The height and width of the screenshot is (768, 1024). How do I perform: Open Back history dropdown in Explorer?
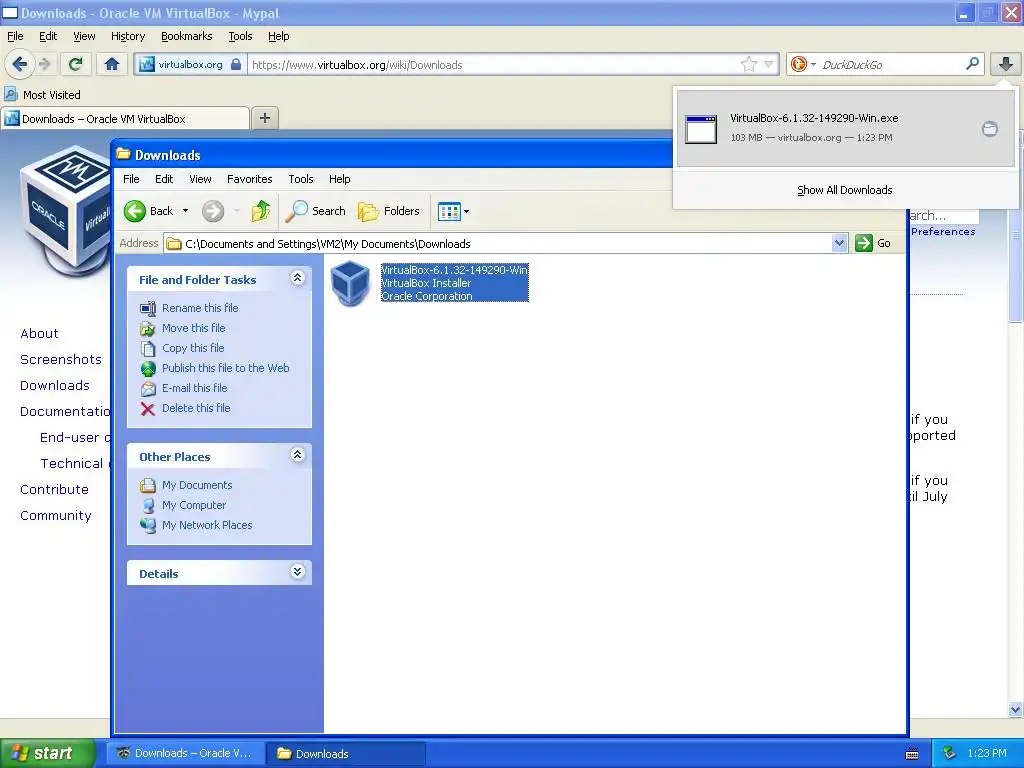(x=185, y=211)
